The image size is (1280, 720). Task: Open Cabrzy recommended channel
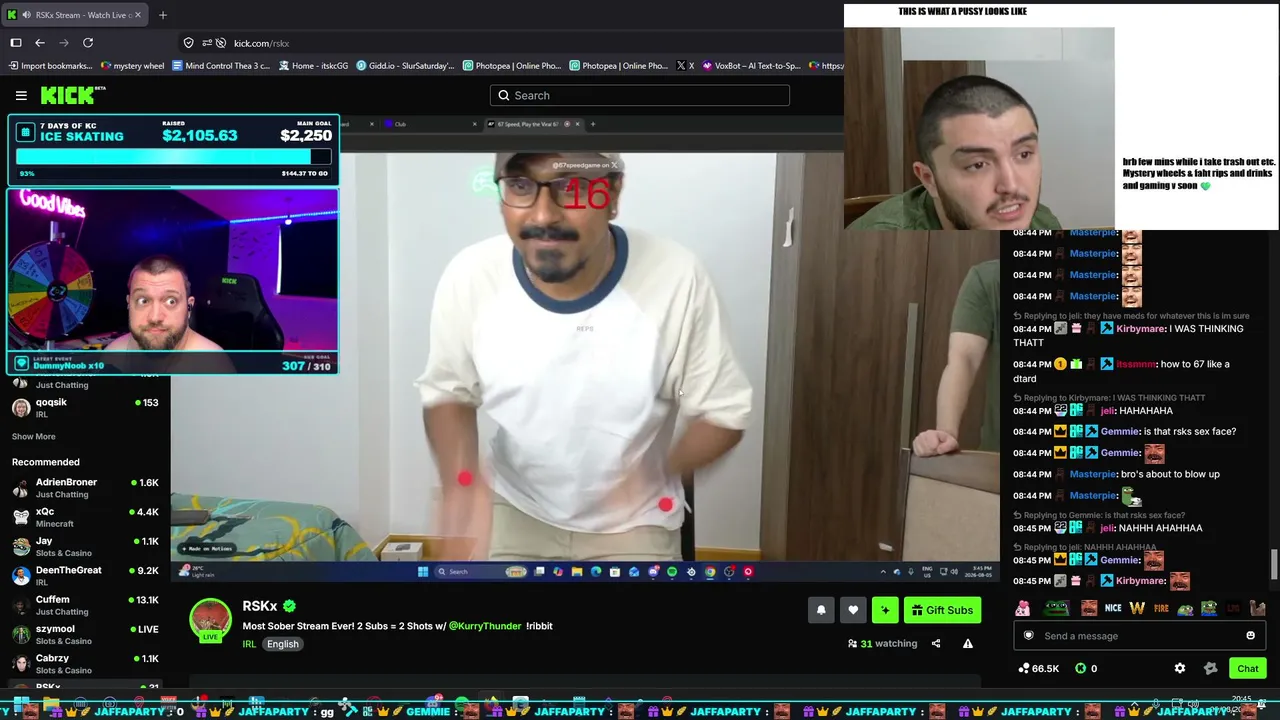click(85, 664)
